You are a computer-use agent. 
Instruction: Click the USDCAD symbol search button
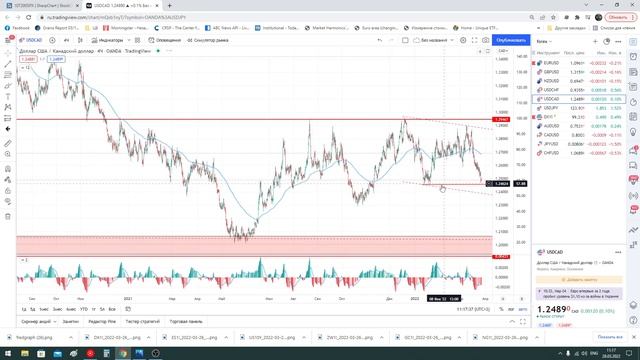click(31, 40)
